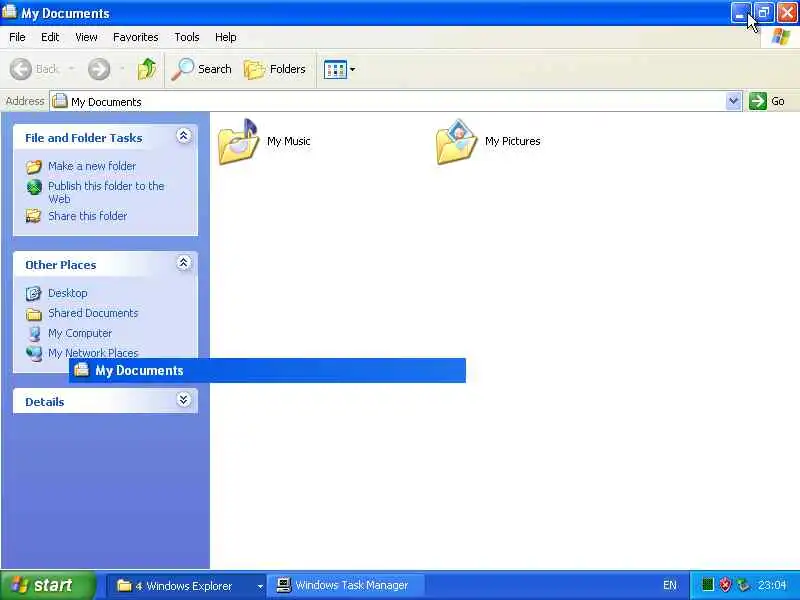
Task: Click the Make a new folder icon
Action: click(x=34, y=166)
